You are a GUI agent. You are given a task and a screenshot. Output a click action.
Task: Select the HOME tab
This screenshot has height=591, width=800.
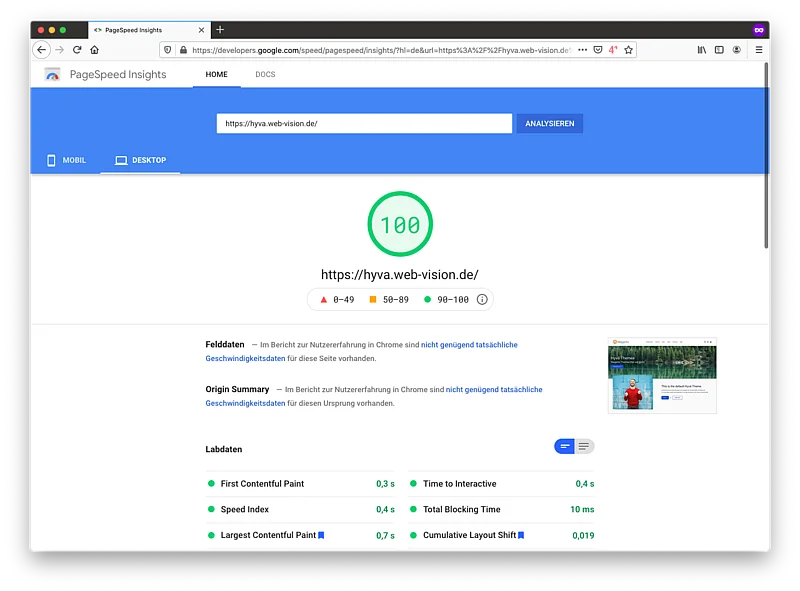[x=216, y=75]
